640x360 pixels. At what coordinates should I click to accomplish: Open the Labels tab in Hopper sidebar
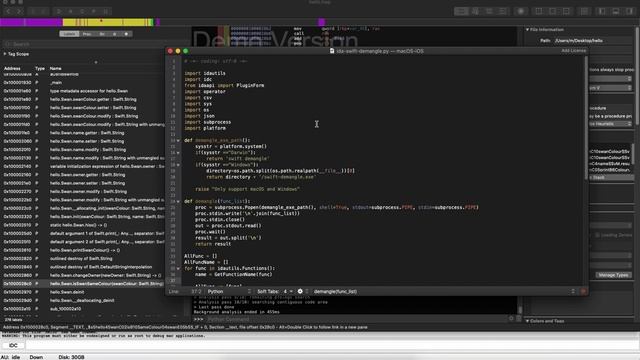tap(69, 34)
